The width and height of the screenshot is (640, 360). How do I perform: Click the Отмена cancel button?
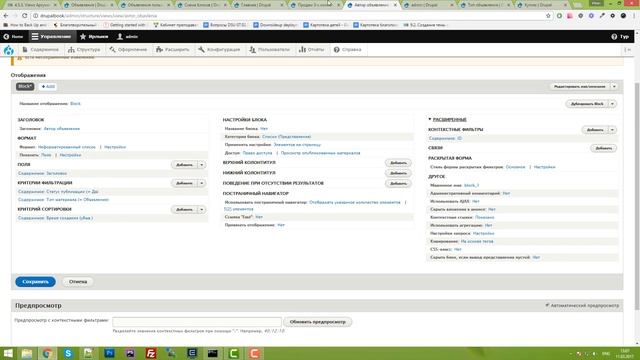78,282
